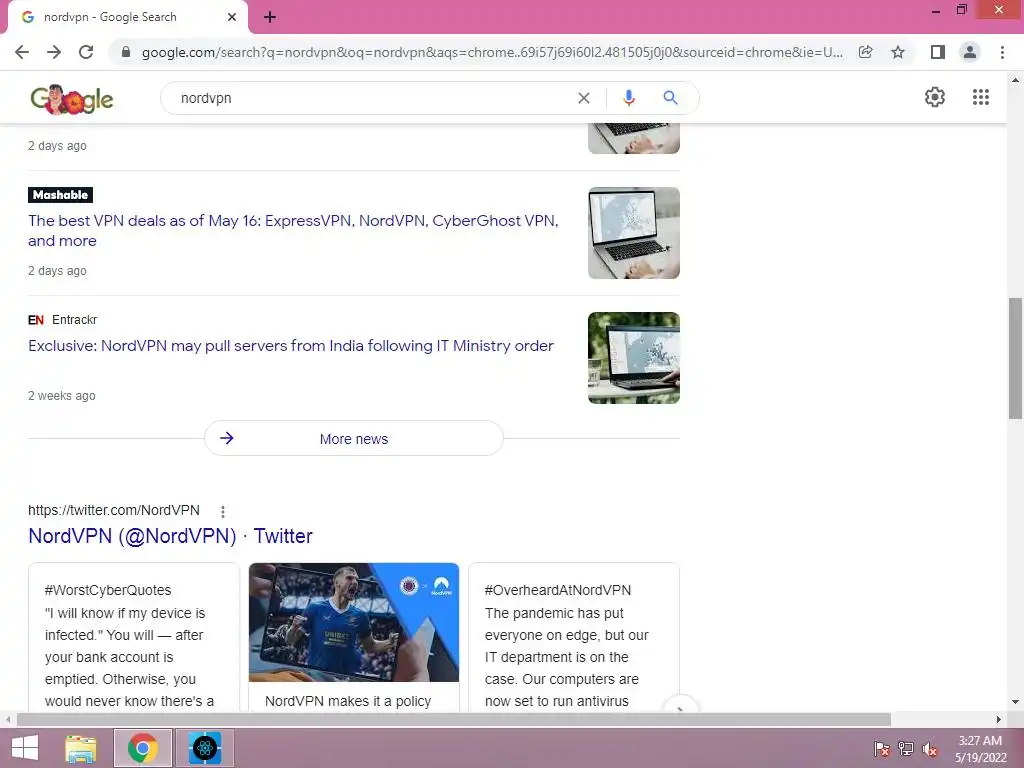
Task: Open network status tray icon
Action: (x=906, y=749)
